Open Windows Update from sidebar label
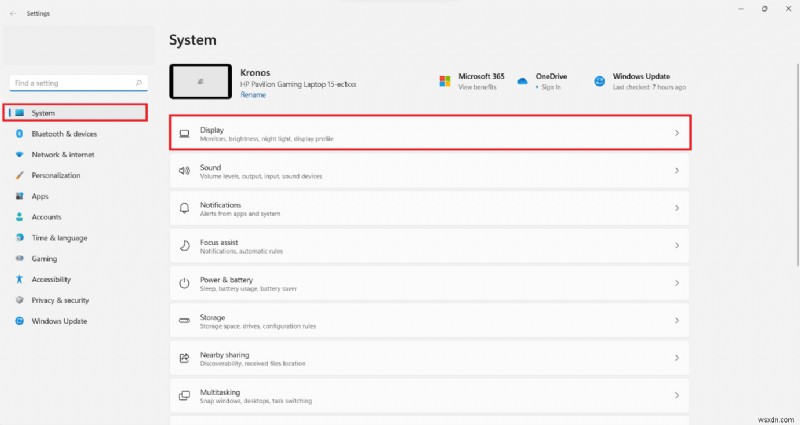 (x=59, y=321)
